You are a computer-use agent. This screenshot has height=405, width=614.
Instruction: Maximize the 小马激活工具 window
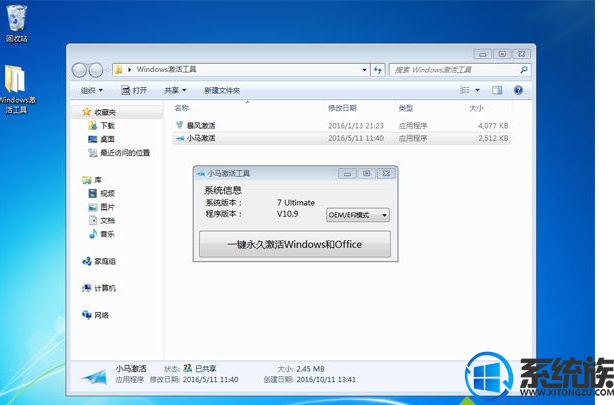(x=367, y=174)
